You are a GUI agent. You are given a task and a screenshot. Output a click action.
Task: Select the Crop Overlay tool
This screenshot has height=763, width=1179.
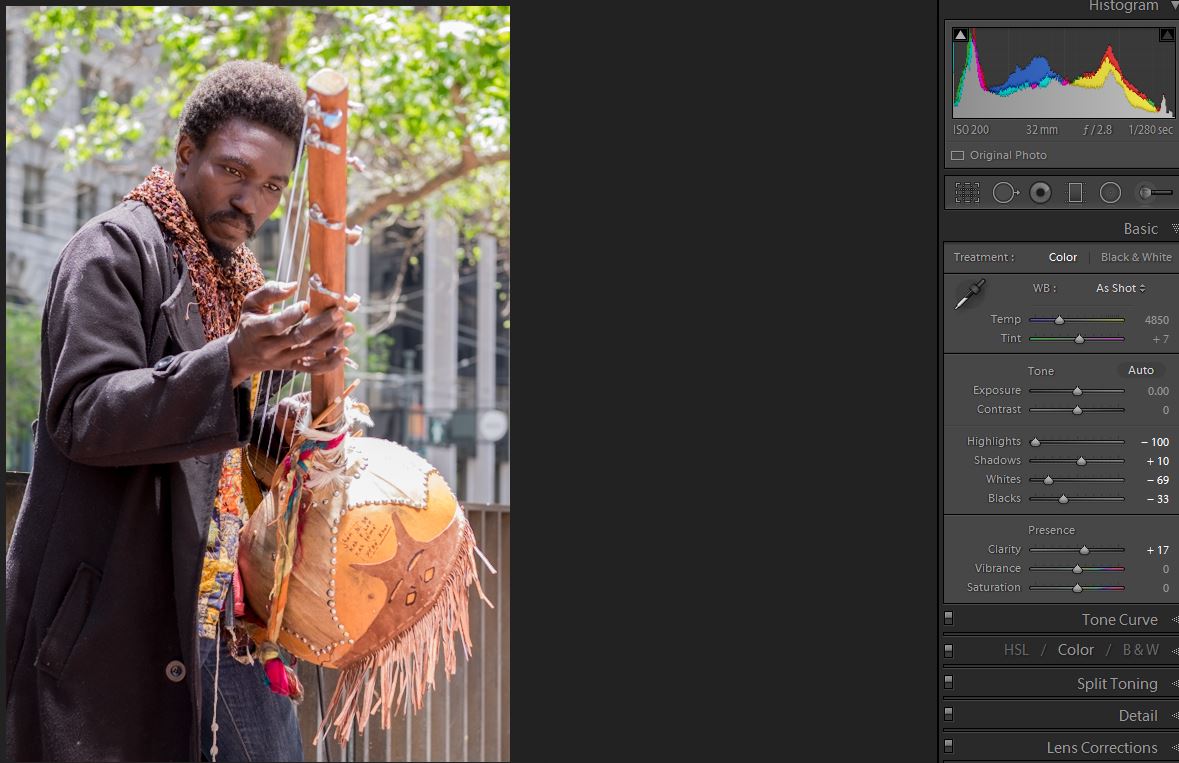coord(966,193)
